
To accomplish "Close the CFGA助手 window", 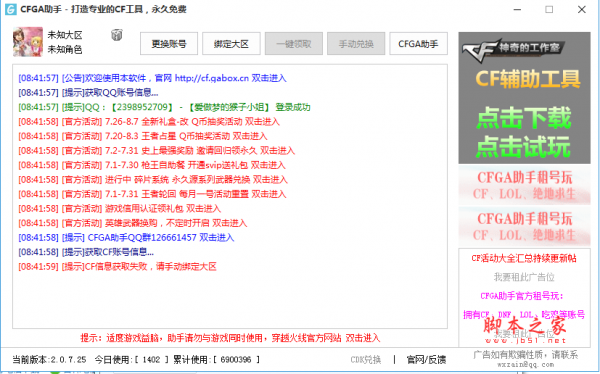I will point(582,9).
